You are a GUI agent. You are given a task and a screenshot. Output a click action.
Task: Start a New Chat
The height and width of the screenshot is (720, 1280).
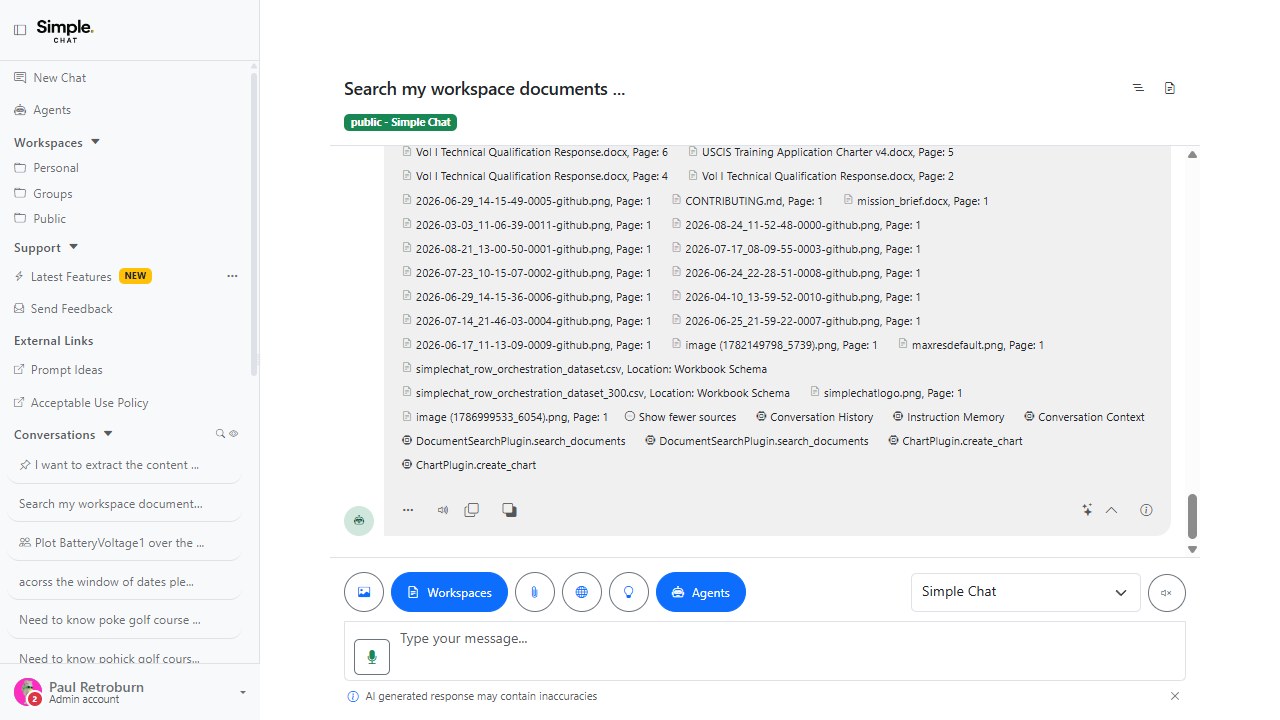pos(50,78)
